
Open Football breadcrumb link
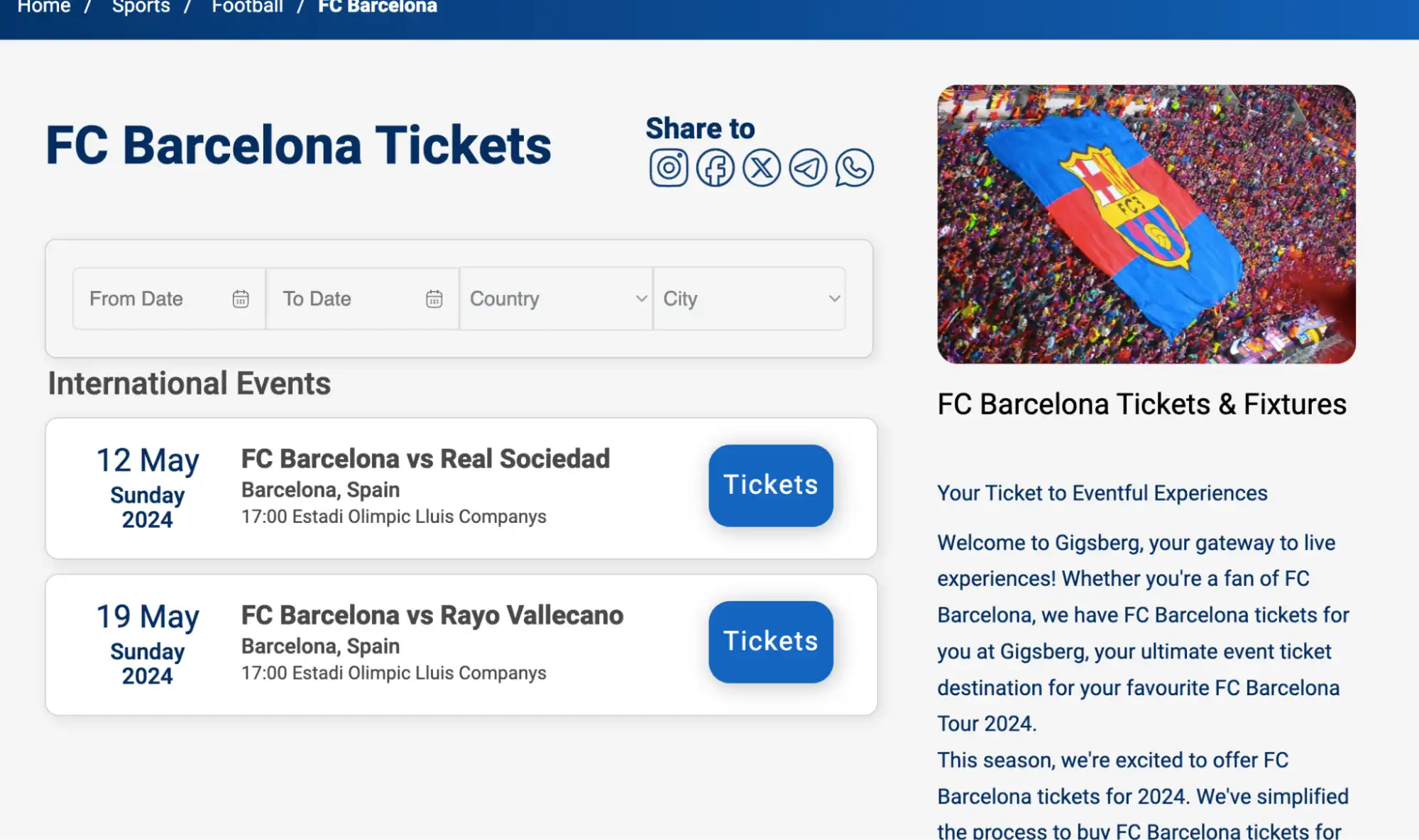[x=246, y=7]
